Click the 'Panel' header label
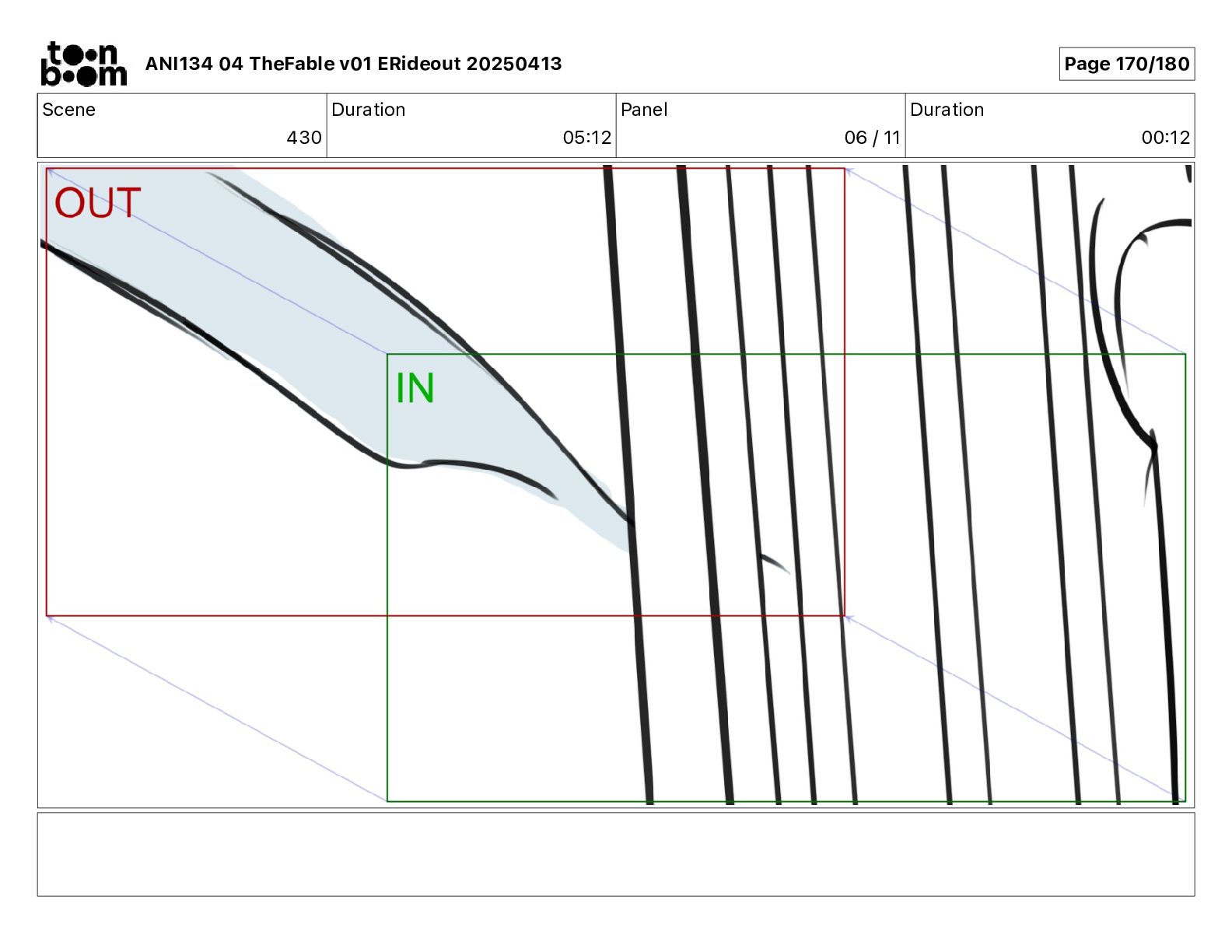The height and width of the screenshot is (952, 1232). (644, 110)
